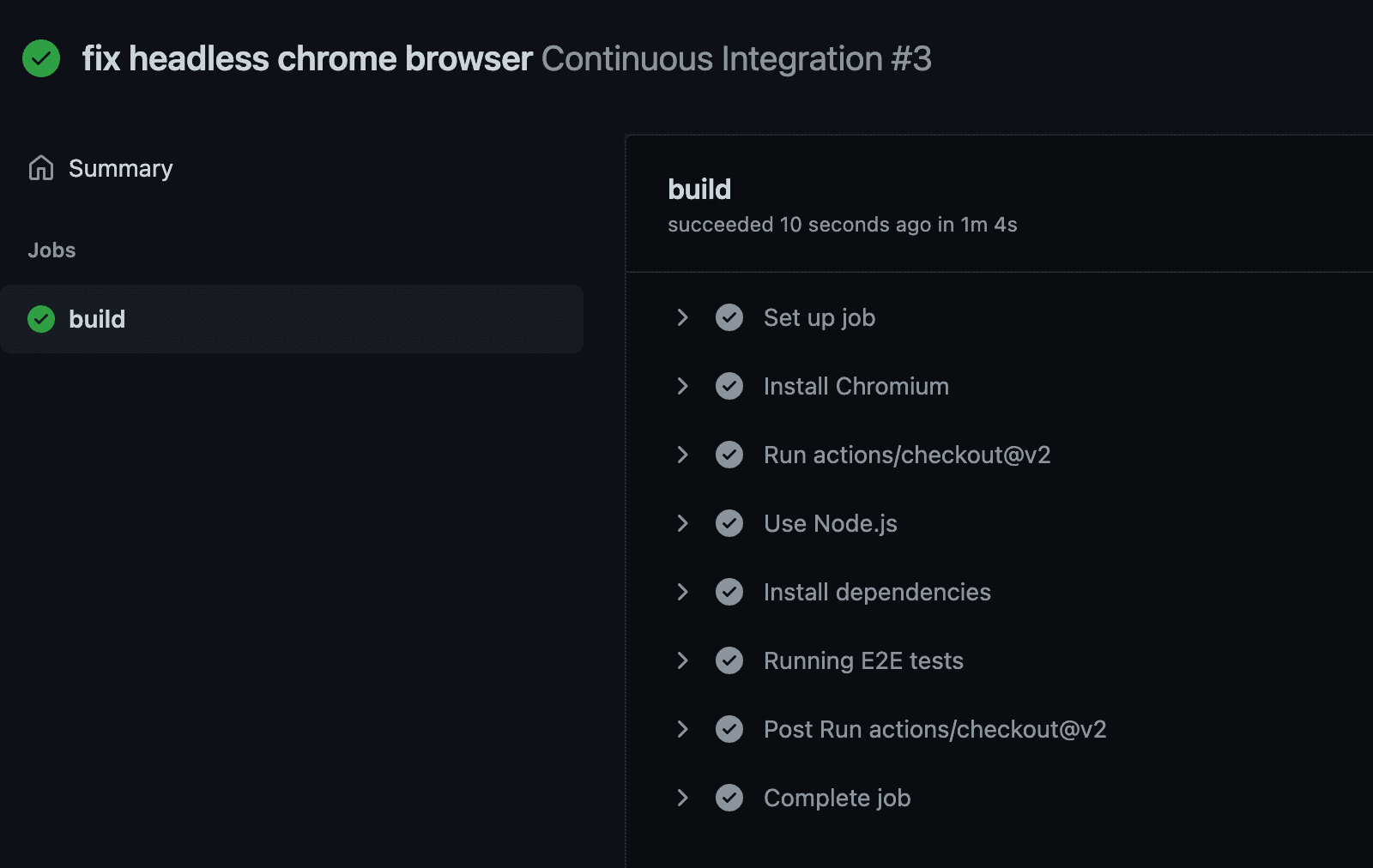Select the build job in sidebar
Image resolution: width=1373 pixels, height=868 pixels.
[x=97, y=319]
